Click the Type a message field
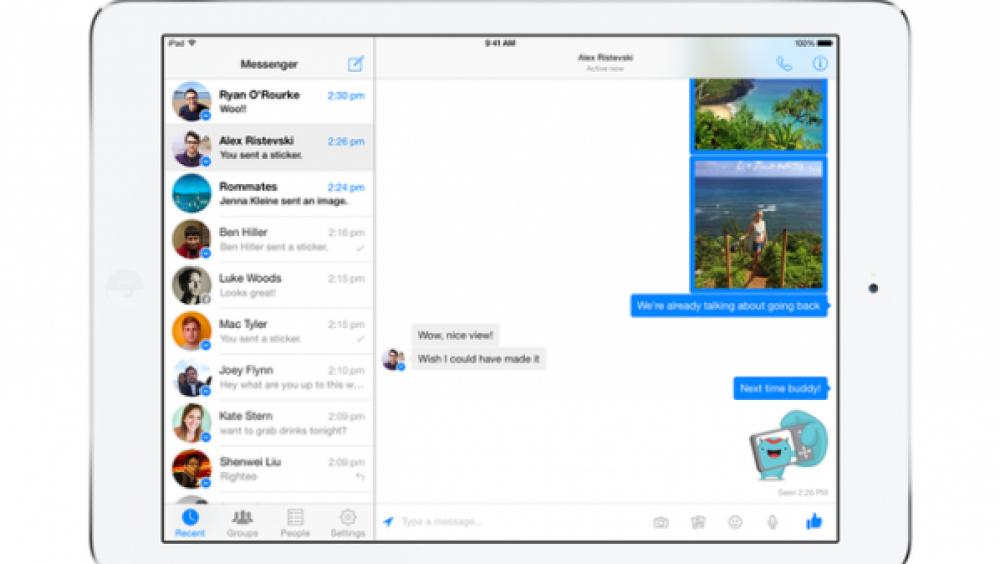1000x564 pixels. pos(520,522)
